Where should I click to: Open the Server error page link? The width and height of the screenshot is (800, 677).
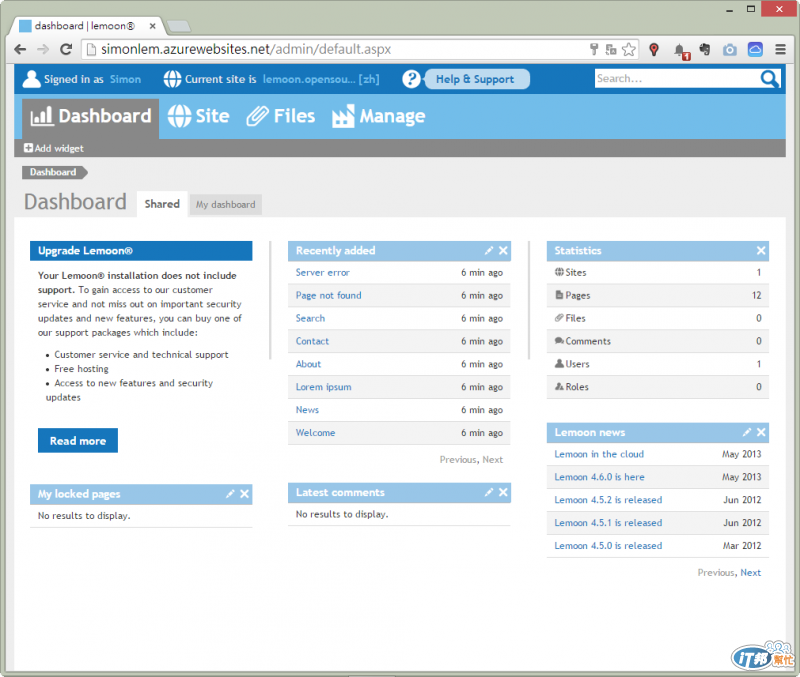tap(322, 272)
